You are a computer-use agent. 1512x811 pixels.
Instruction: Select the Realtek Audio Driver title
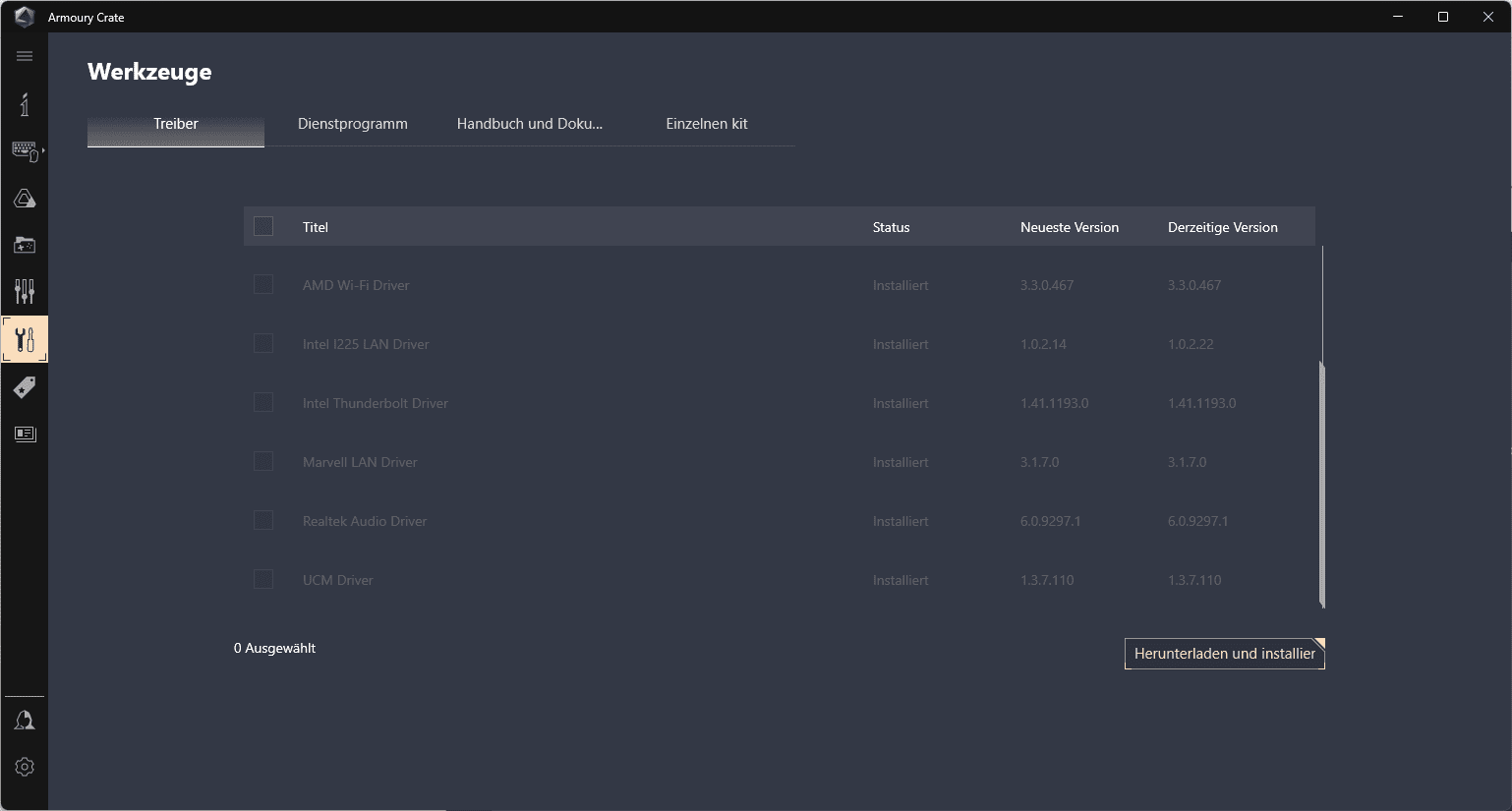(x=365, y=521)
